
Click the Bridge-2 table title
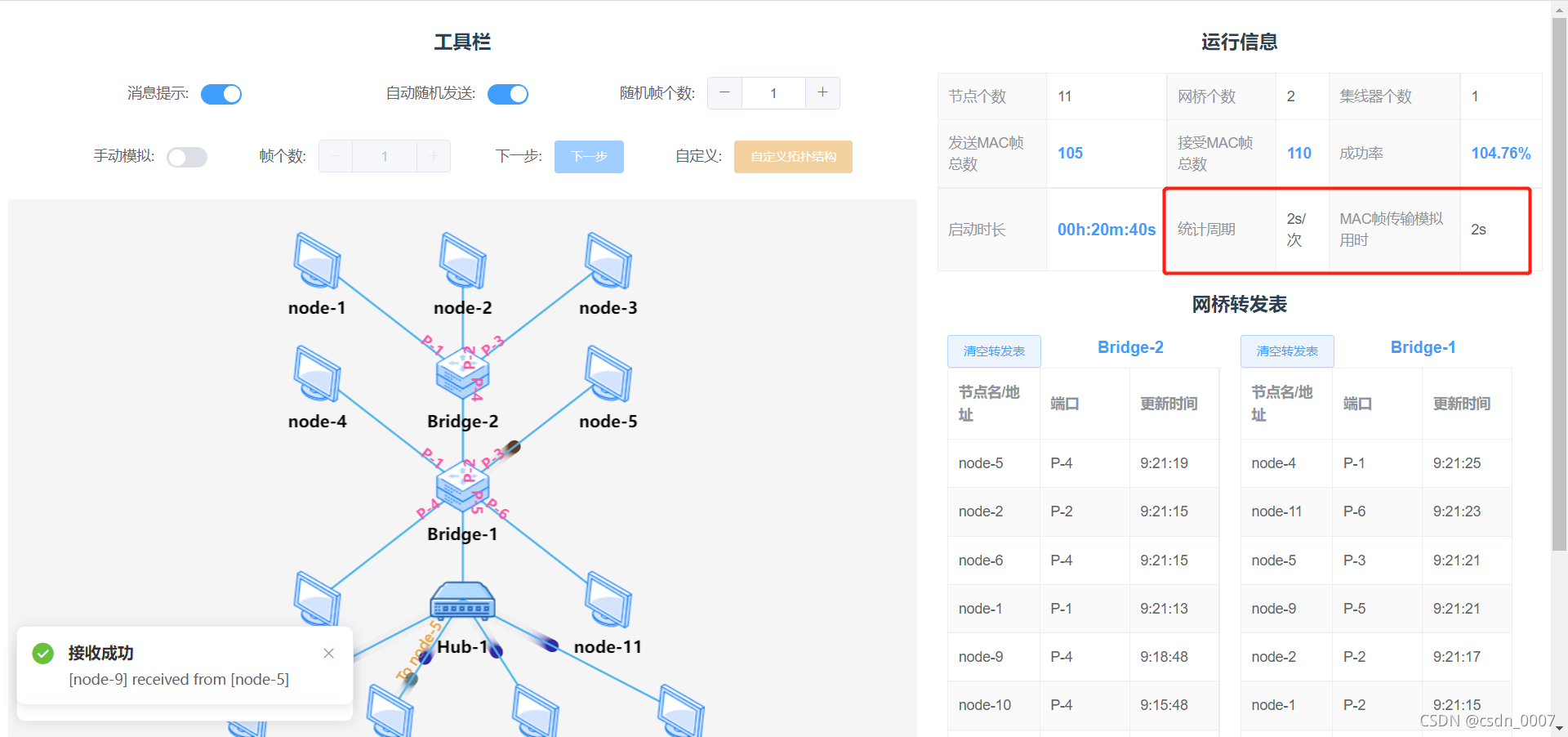1130,347
